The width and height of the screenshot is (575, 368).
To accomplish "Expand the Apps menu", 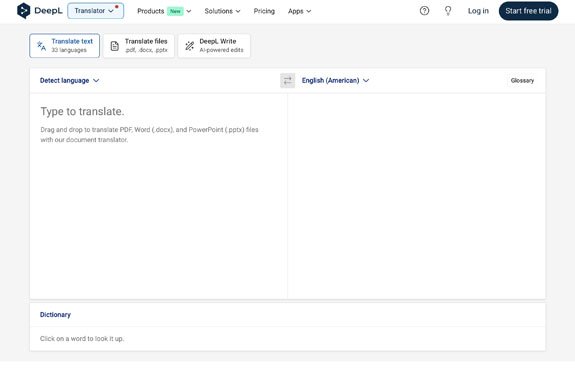I will coord(300,11).
